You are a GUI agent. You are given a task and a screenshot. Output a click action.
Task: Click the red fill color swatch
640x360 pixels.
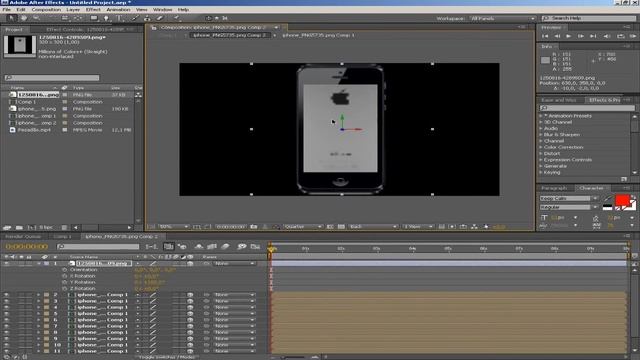click(622, 200)
